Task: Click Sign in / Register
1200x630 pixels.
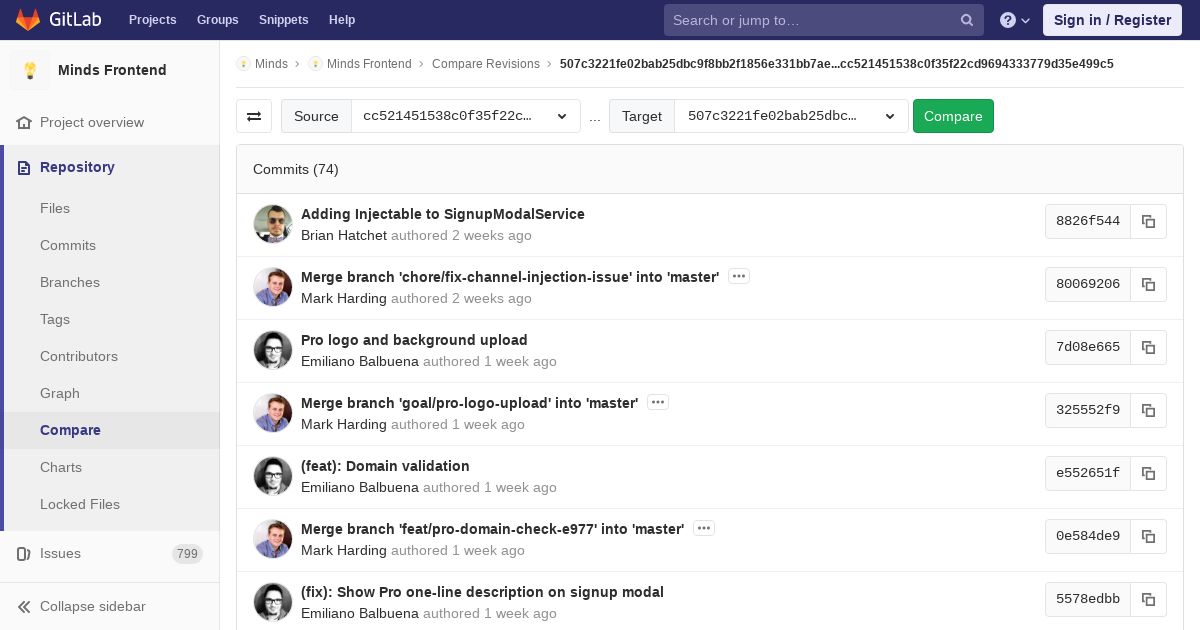Action: 1112,20
